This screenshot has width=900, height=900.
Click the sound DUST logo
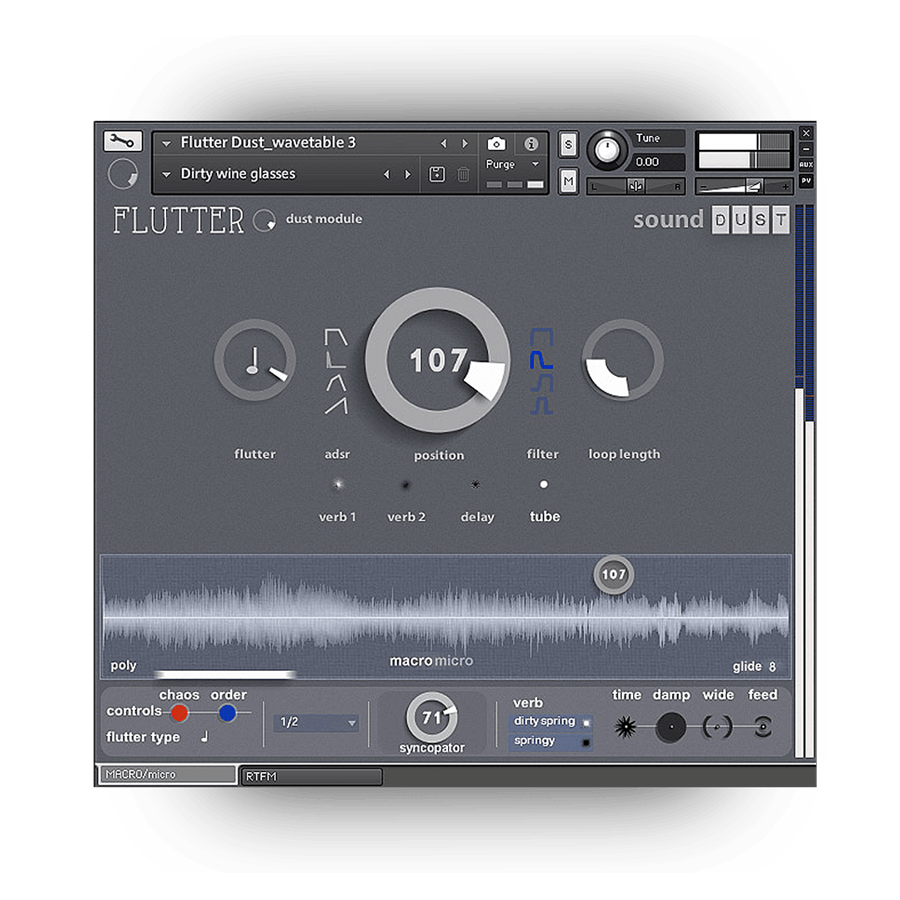(x=712, y=220)
